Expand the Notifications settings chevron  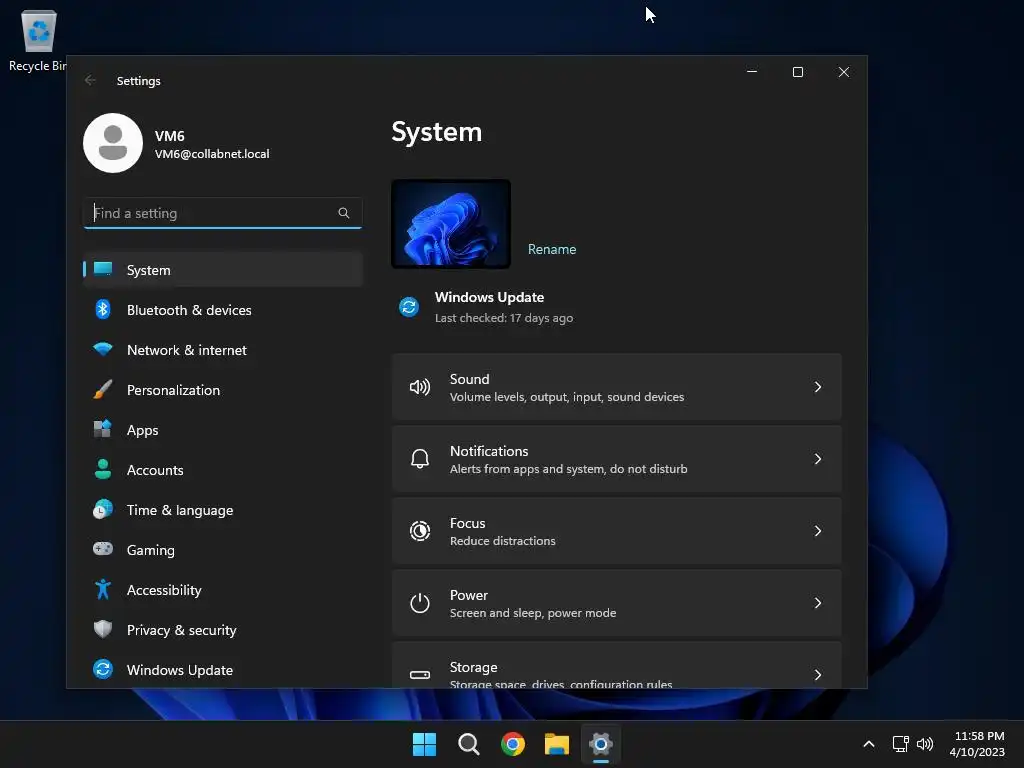pos(818,459)
